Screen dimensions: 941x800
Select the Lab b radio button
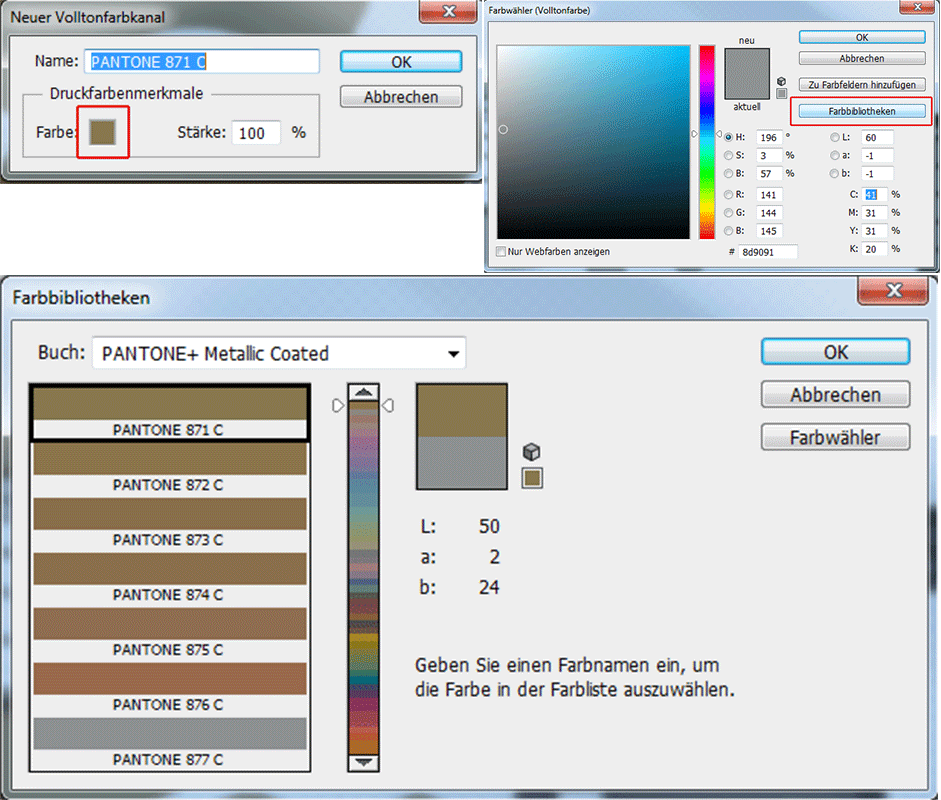[x=835, y=173]
